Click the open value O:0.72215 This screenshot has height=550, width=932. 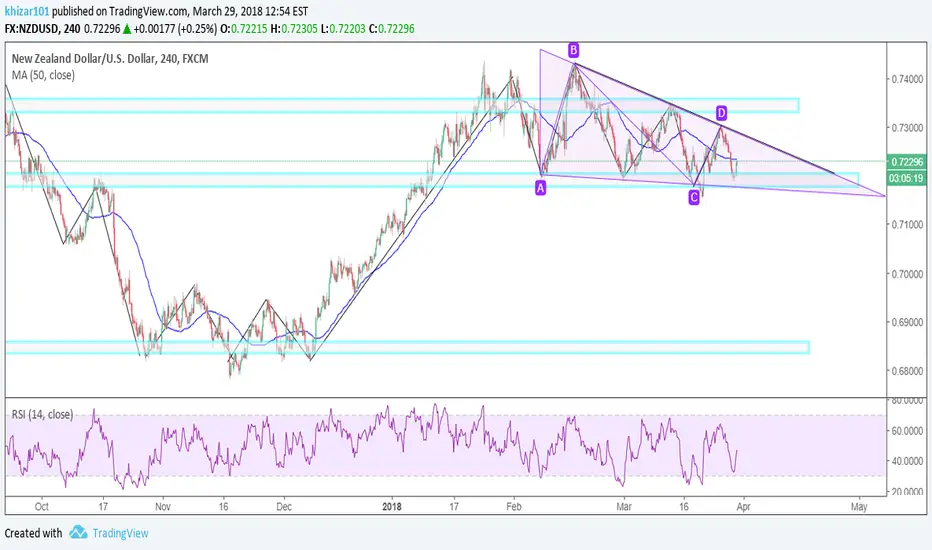point(244,29)
